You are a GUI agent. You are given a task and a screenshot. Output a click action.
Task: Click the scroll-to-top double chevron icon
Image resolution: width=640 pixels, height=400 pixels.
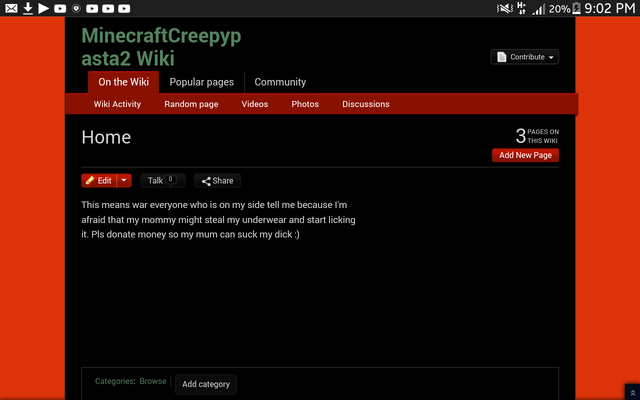point(633,393)
